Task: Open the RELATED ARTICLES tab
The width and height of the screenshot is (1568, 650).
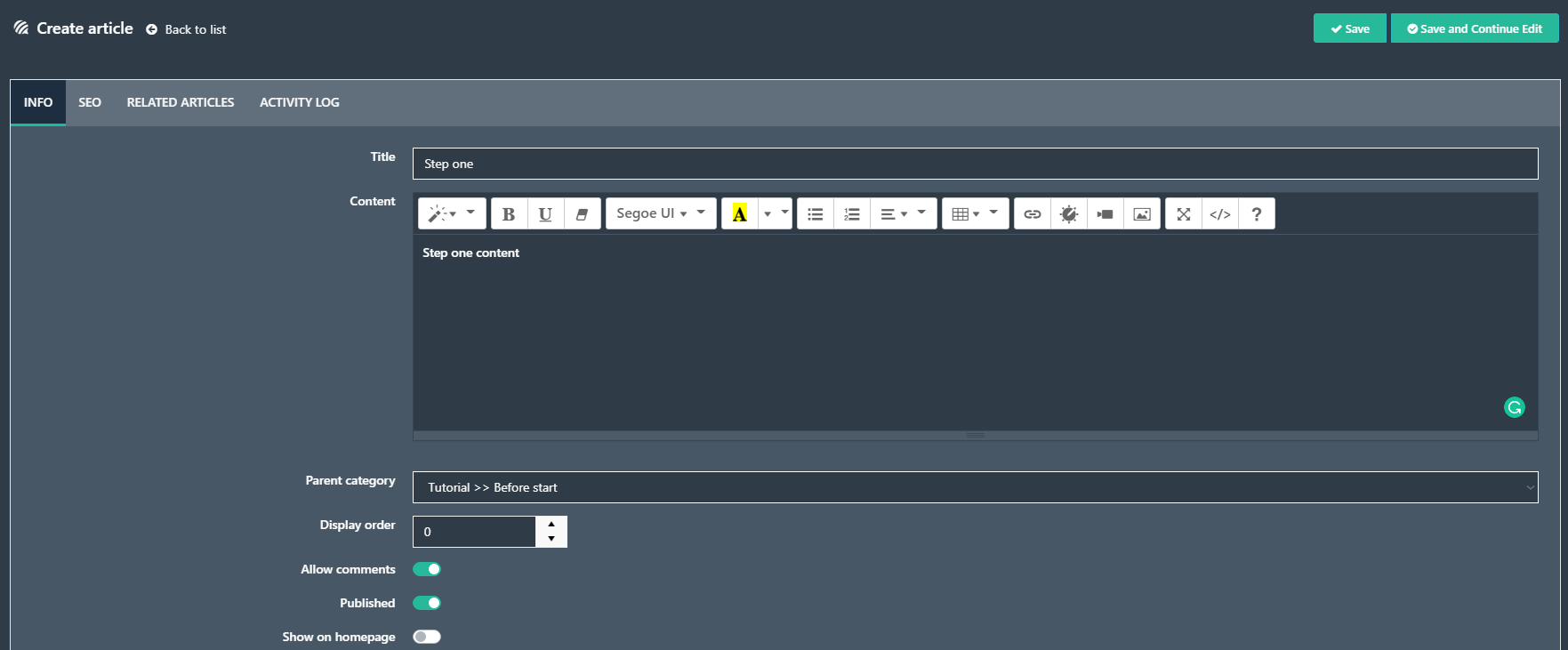Action: [181, 102]
